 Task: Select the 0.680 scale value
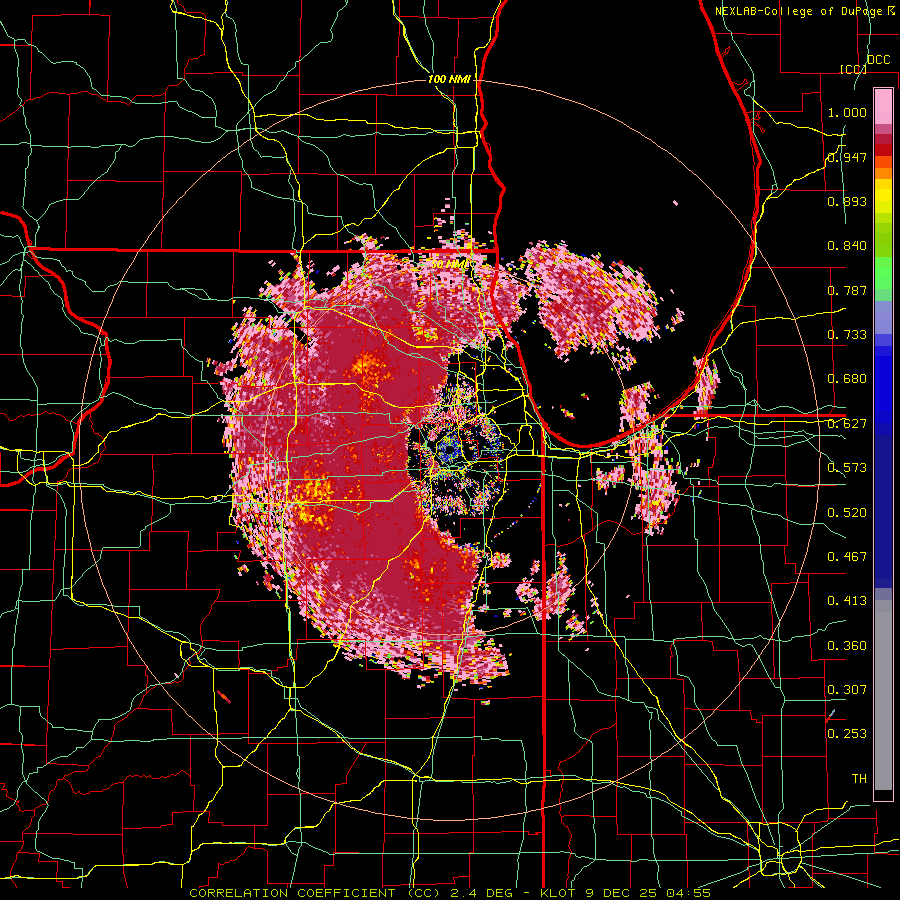(x=847, y=379)
